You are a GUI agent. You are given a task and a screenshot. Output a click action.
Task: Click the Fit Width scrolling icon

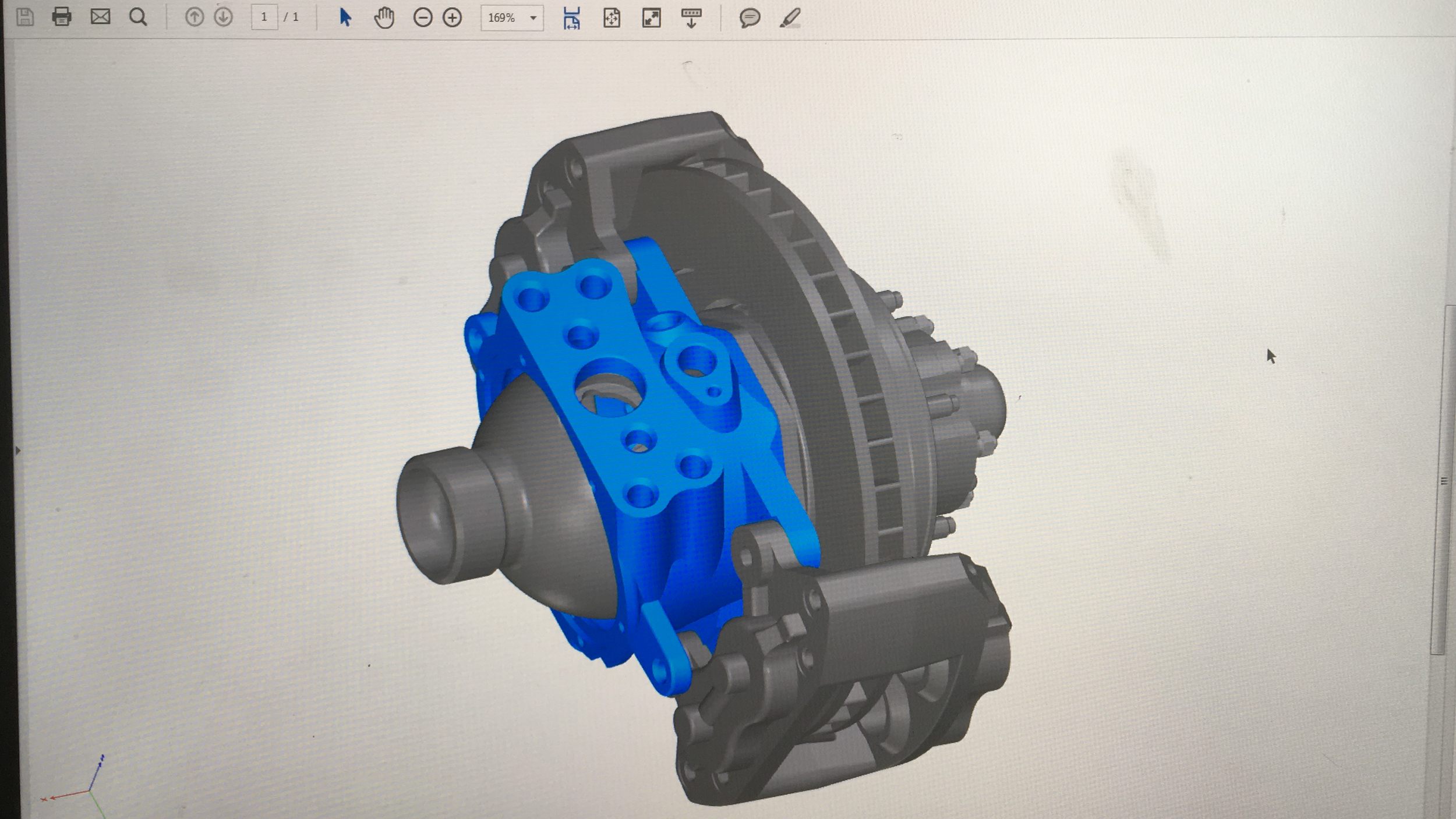[x=571, y=18]
